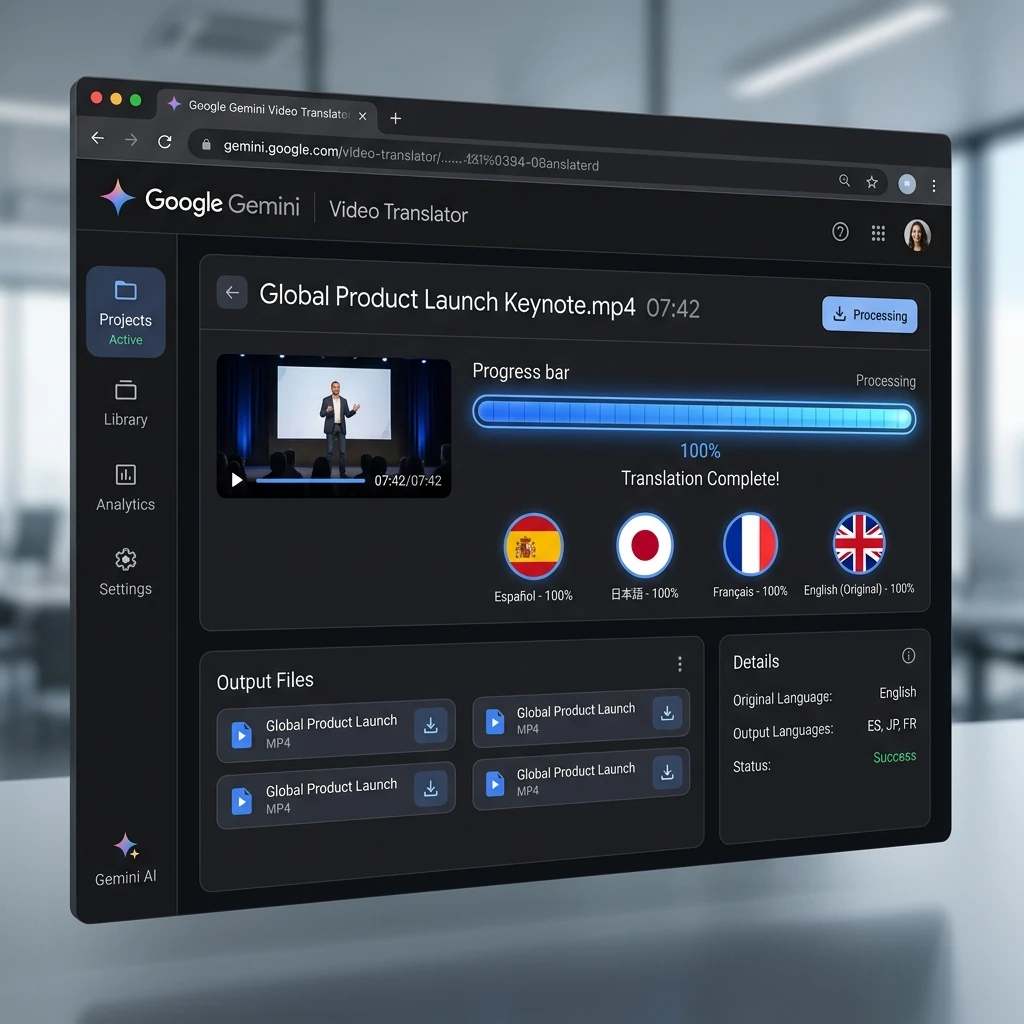Click the Success status value
The width and height of the screenshot is (1024, 1024).
895,757
